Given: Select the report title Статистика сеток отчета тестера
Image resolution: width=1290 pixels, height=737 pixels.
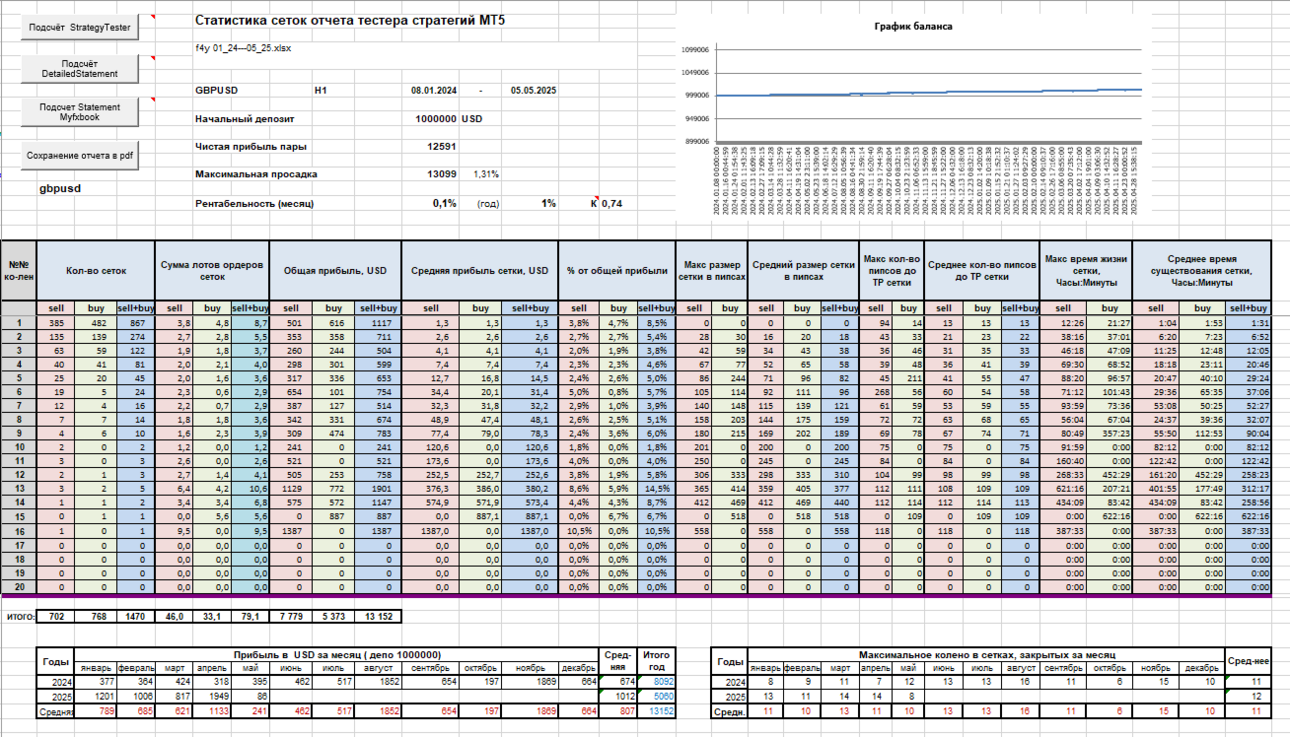Looking at the screenshot, I should pyautogui.click(x=352, y=20).
